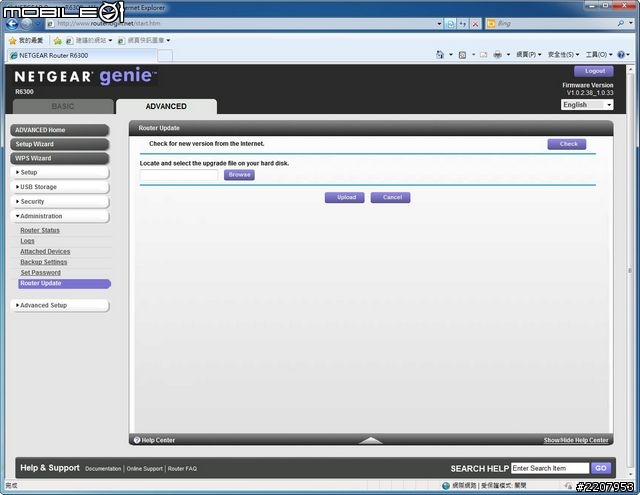Expand the Advanced Setup section
Screen dimensions: 640x495
click(x=60, y=305)
